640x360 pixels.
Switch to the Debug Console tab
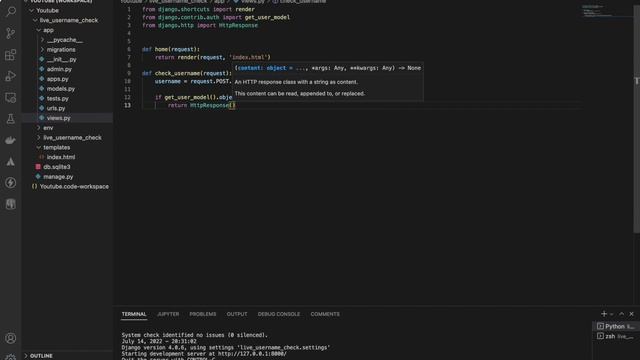tap(278, 314)
